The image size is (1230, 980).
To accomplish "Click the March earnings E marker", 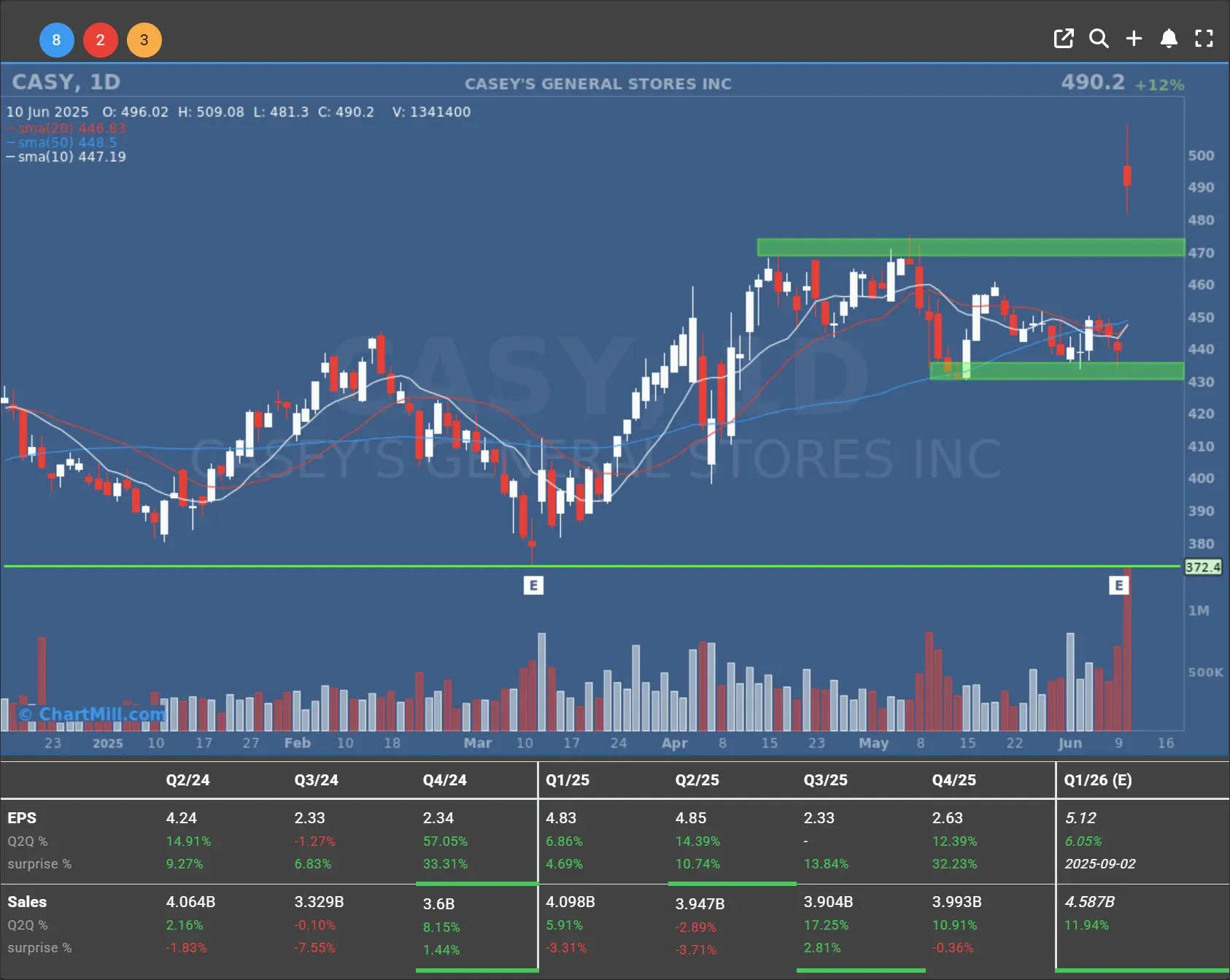I will [533, 586].
